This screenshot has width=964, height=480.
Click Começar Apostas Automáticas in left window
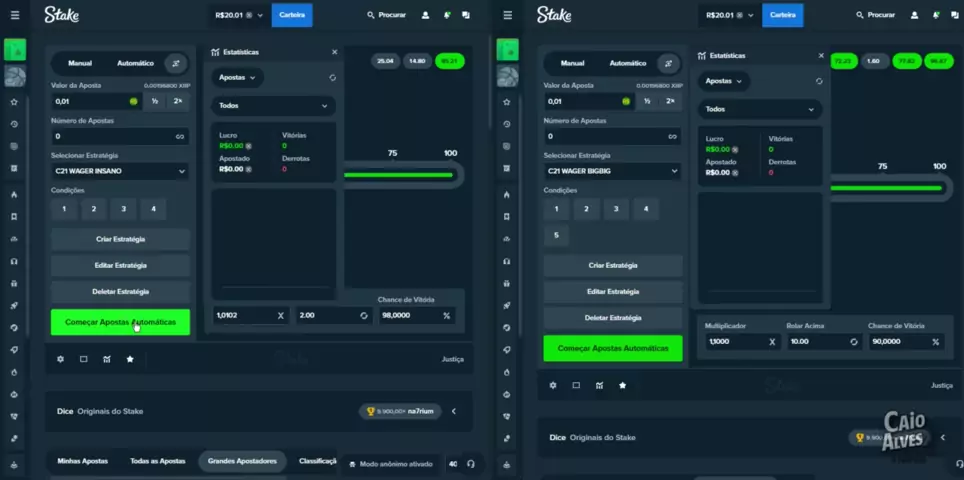tap(120, 322)
